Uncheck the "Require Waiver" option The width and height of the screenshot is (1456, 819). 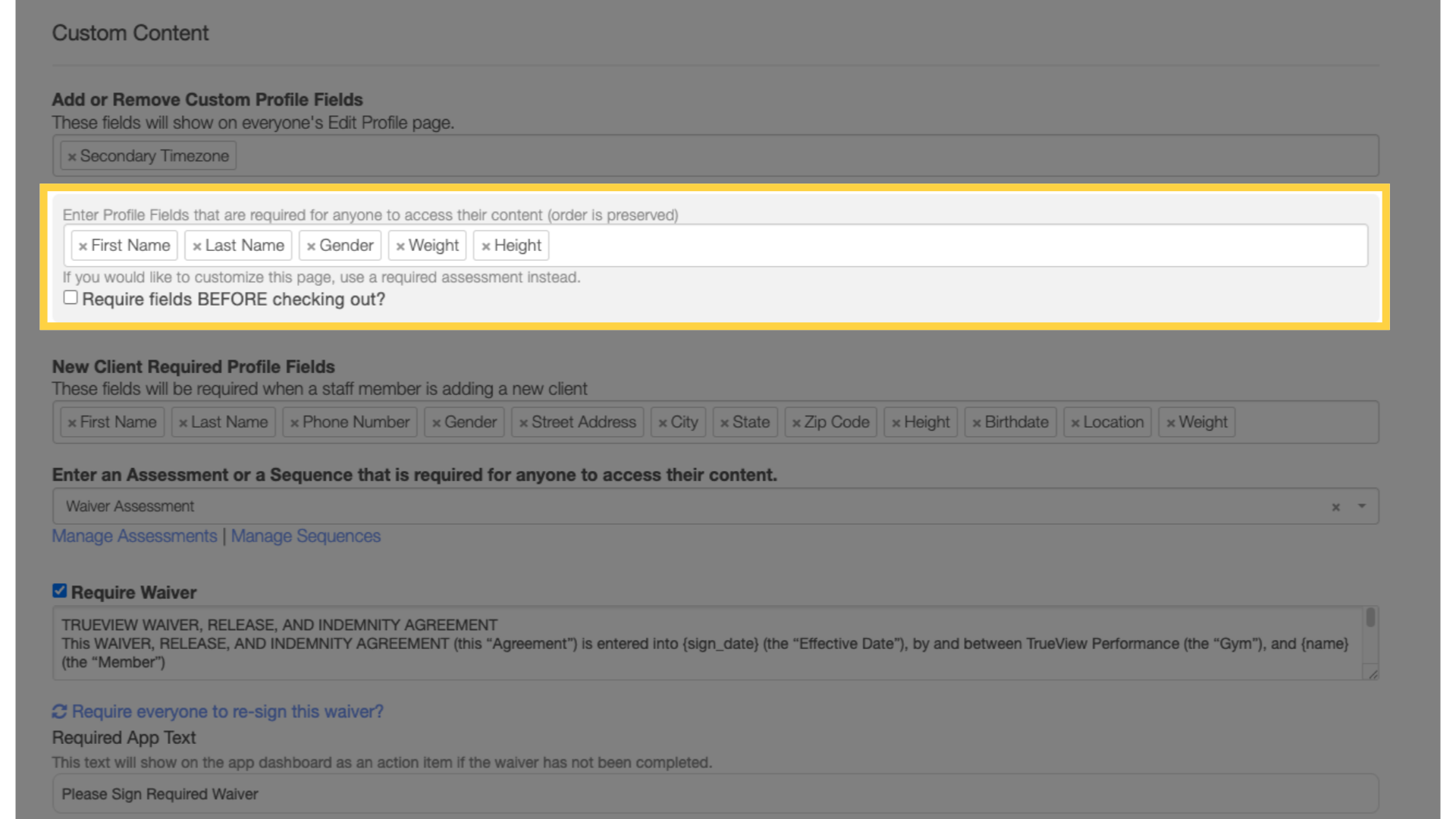pyautogui.click(x=58, y=591)
